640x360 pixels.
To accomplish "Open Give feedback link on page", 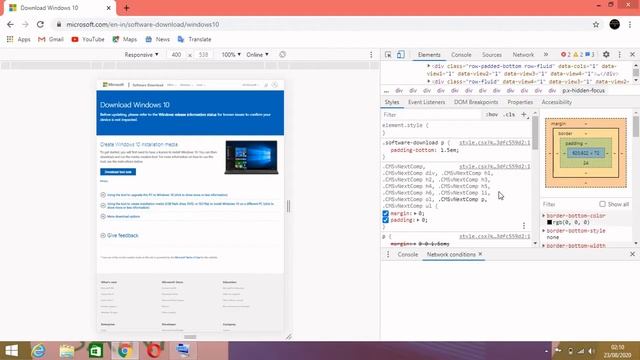I will point(122,236).
